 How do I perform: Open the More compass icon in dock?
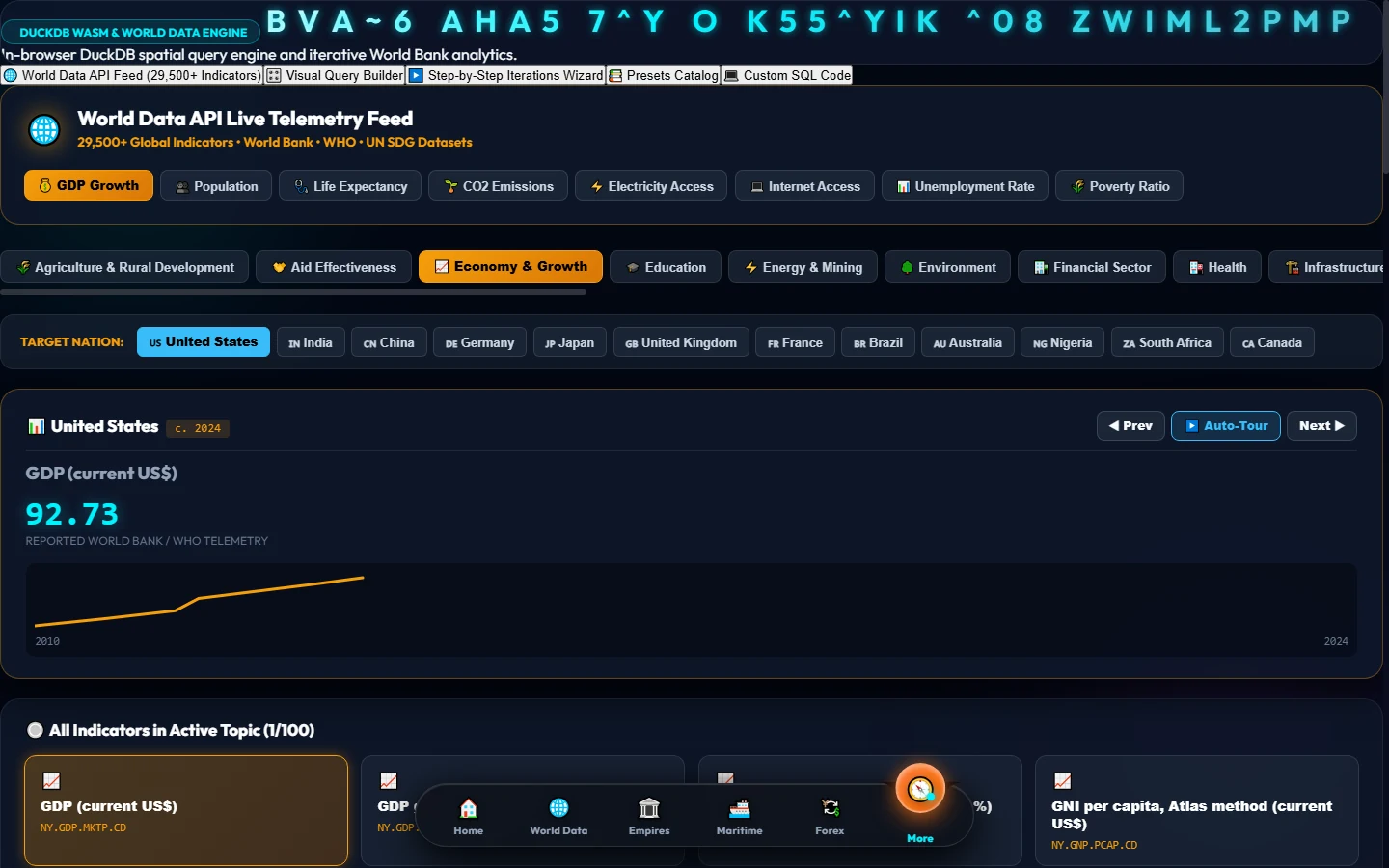coord(920,790)
